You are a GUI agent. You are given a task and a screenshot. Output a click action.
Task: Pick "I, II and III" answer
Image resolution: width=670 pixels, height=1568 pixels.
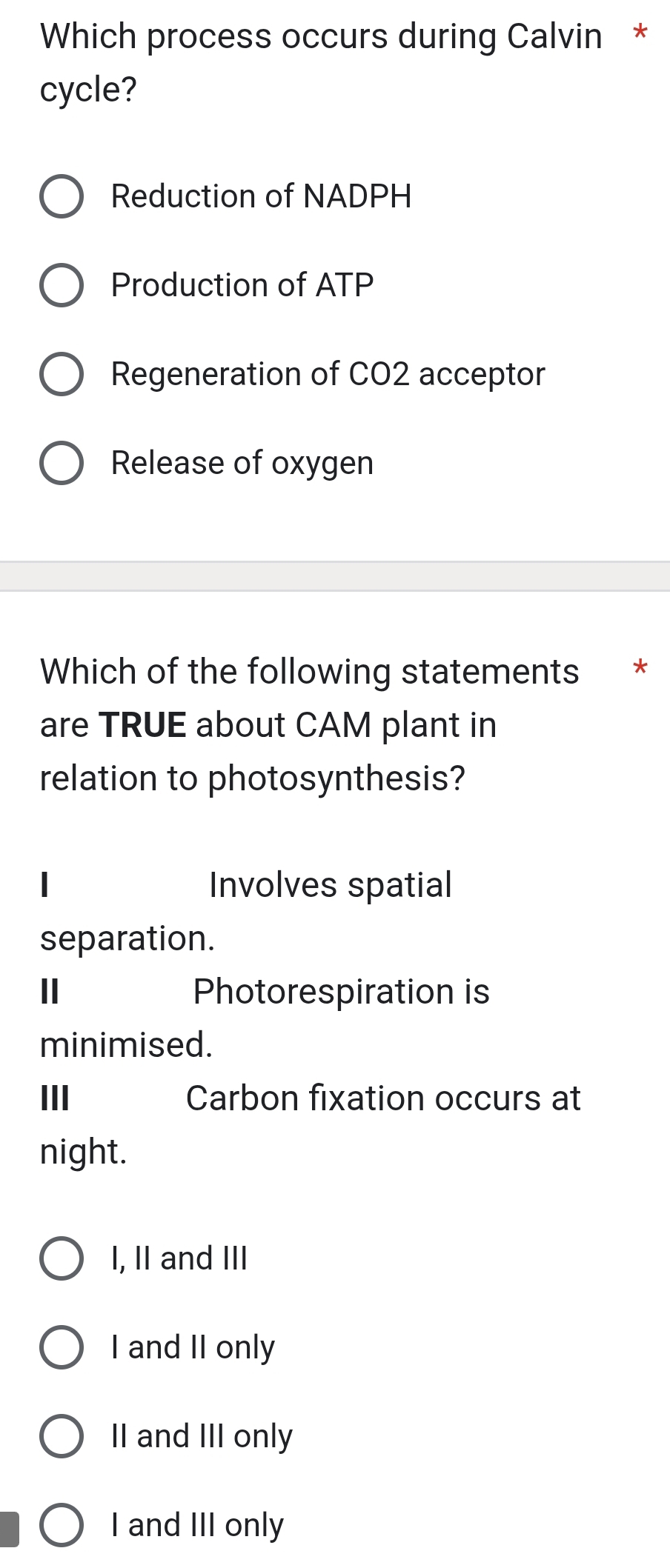click(178, 1258)
